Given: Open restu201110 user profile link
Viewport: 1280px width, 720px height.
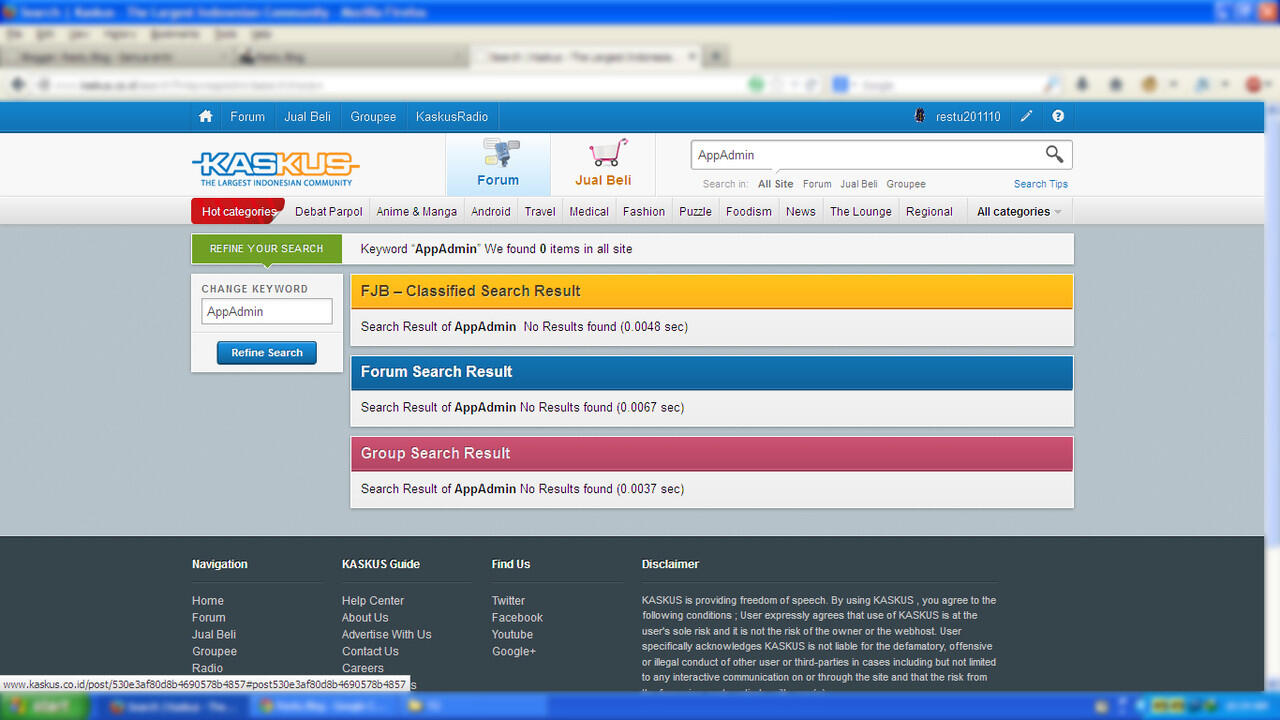Looking at the screenshot, I should pos(968,117).
